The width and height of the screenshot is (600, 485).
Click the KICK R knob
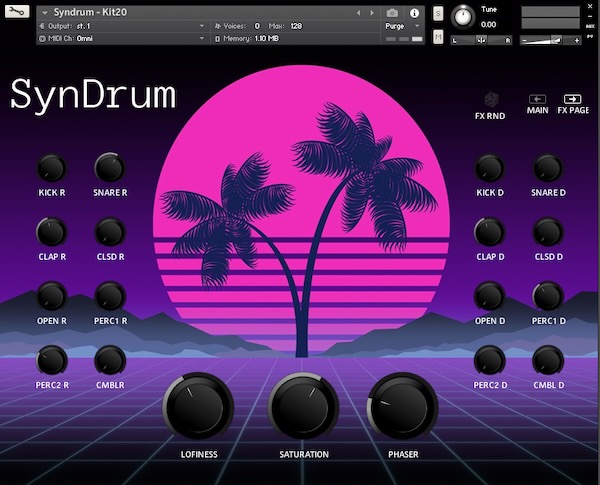tap(52, 168)
